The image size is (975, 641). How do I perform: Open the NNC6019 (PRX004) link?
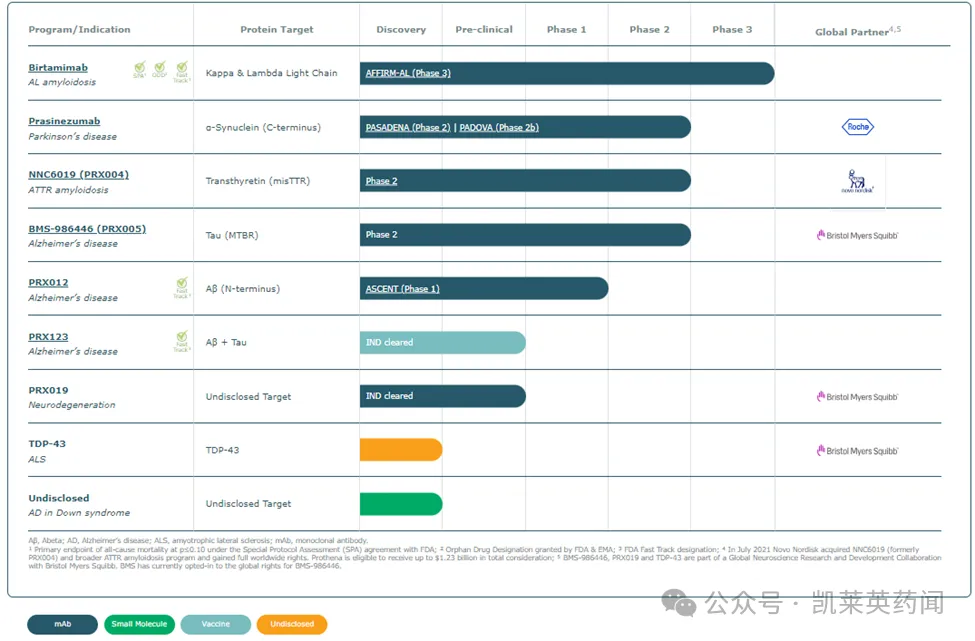tap(78, 175)
